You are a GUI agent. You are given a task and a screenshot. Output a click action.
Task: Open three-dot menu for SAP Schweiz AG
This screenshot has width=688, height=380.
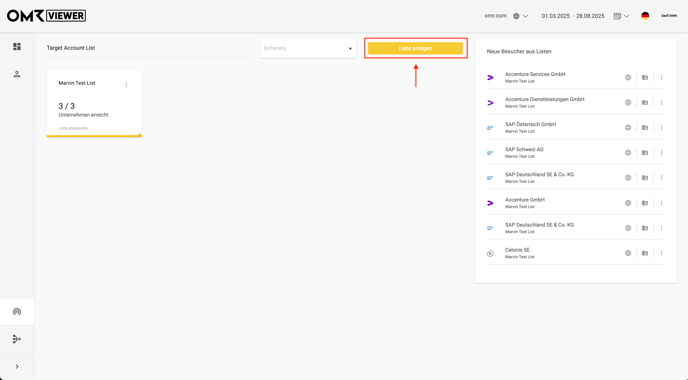point(661,153)
